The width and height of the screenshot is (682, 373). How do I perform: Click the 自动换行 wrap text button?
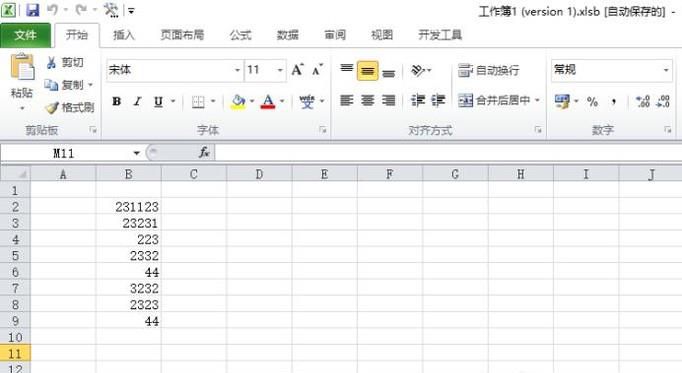click(488, 70)
